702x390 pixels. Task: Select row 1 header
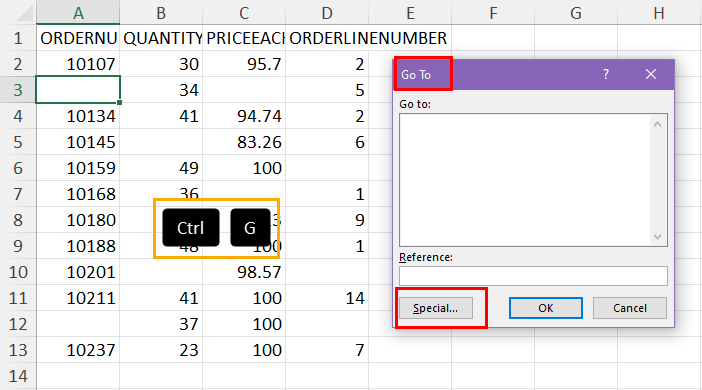tap(18, 38)
